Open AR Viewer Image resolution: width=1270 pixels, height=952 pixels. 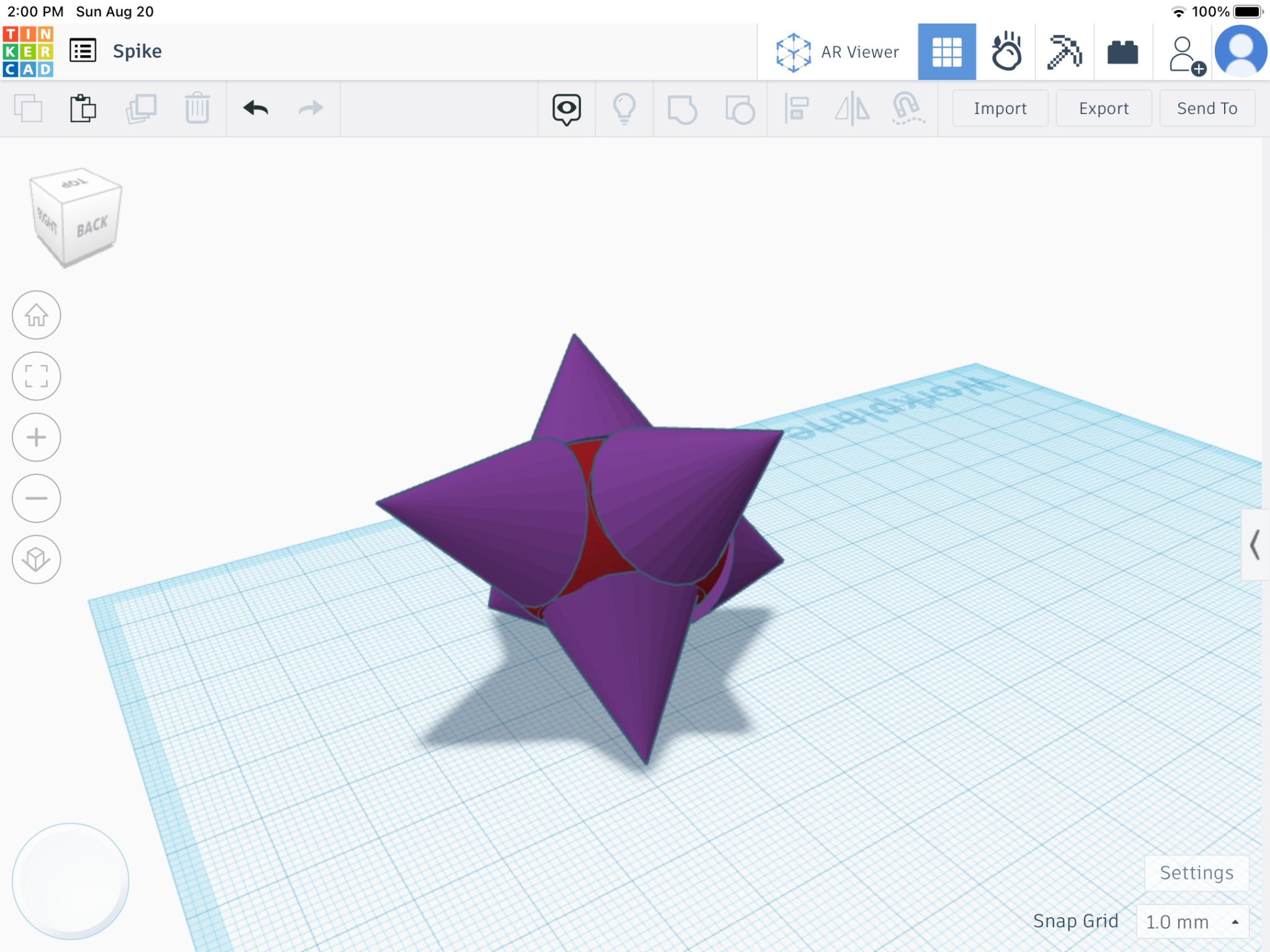[x=837, y=52]
